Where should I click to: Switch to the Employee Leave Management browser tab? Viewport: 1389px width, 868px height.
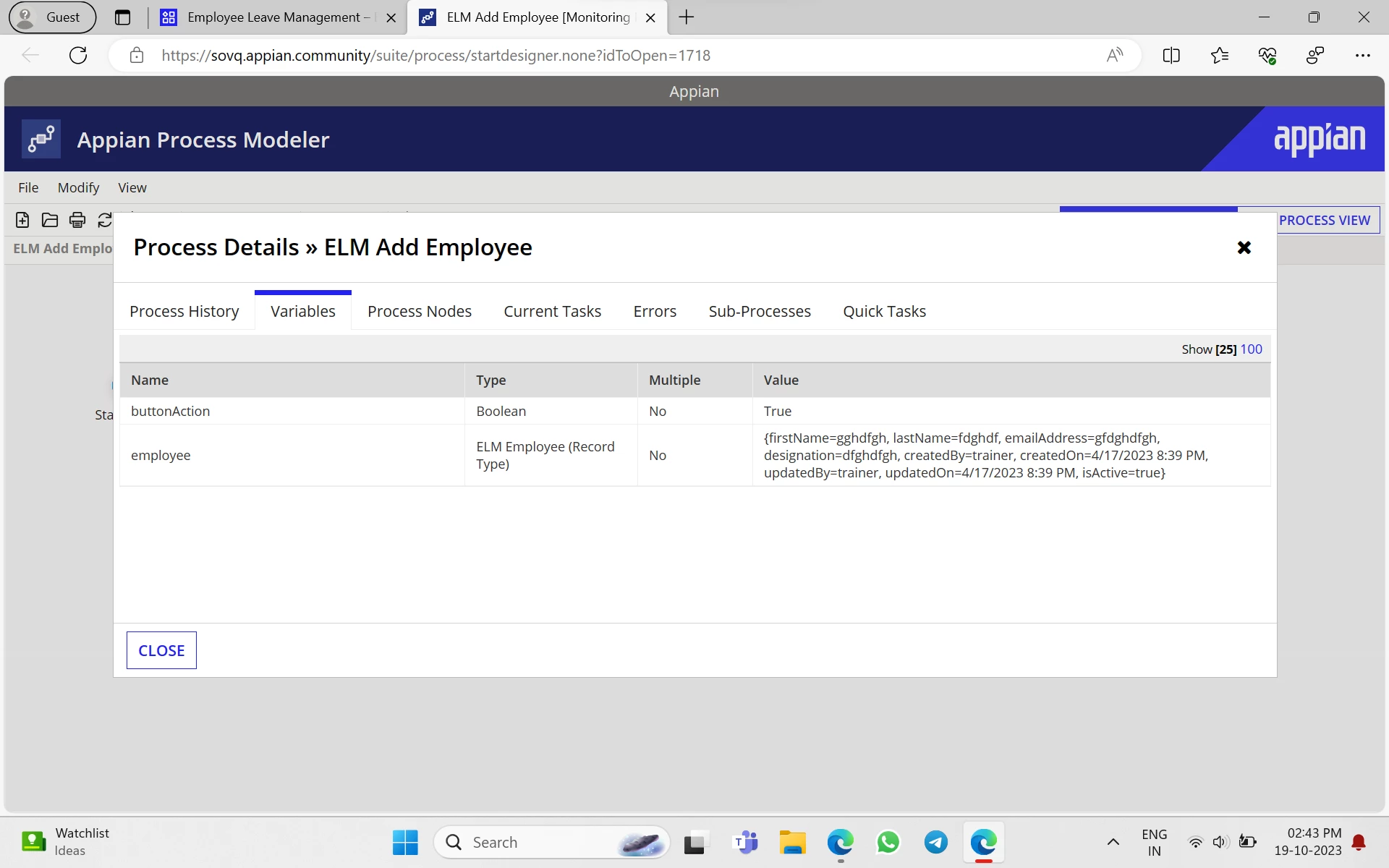(278, 17)
